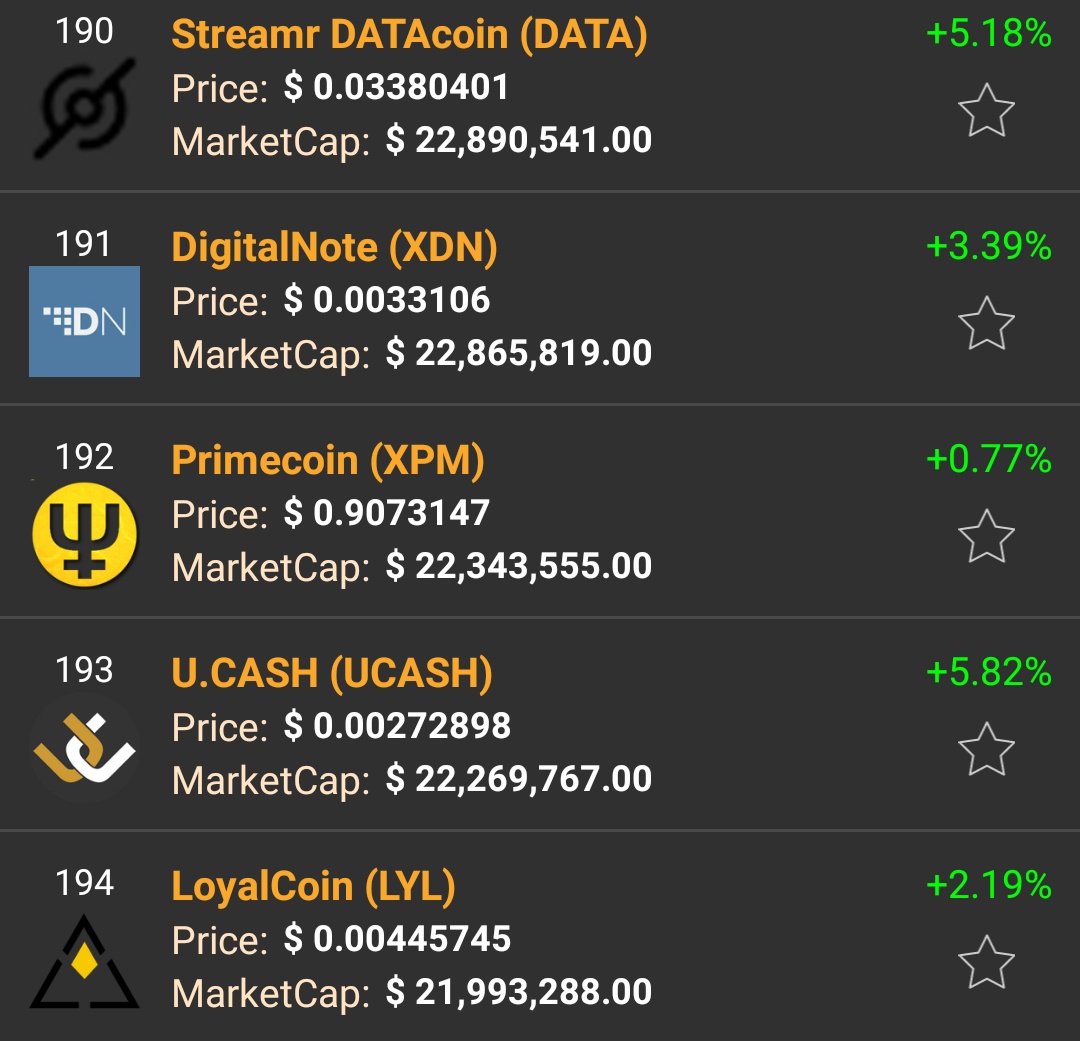Tap the U.CASH logo icon
Image resolution: width=1080 pixels, height=1041 pixels.
pos(84,748)
